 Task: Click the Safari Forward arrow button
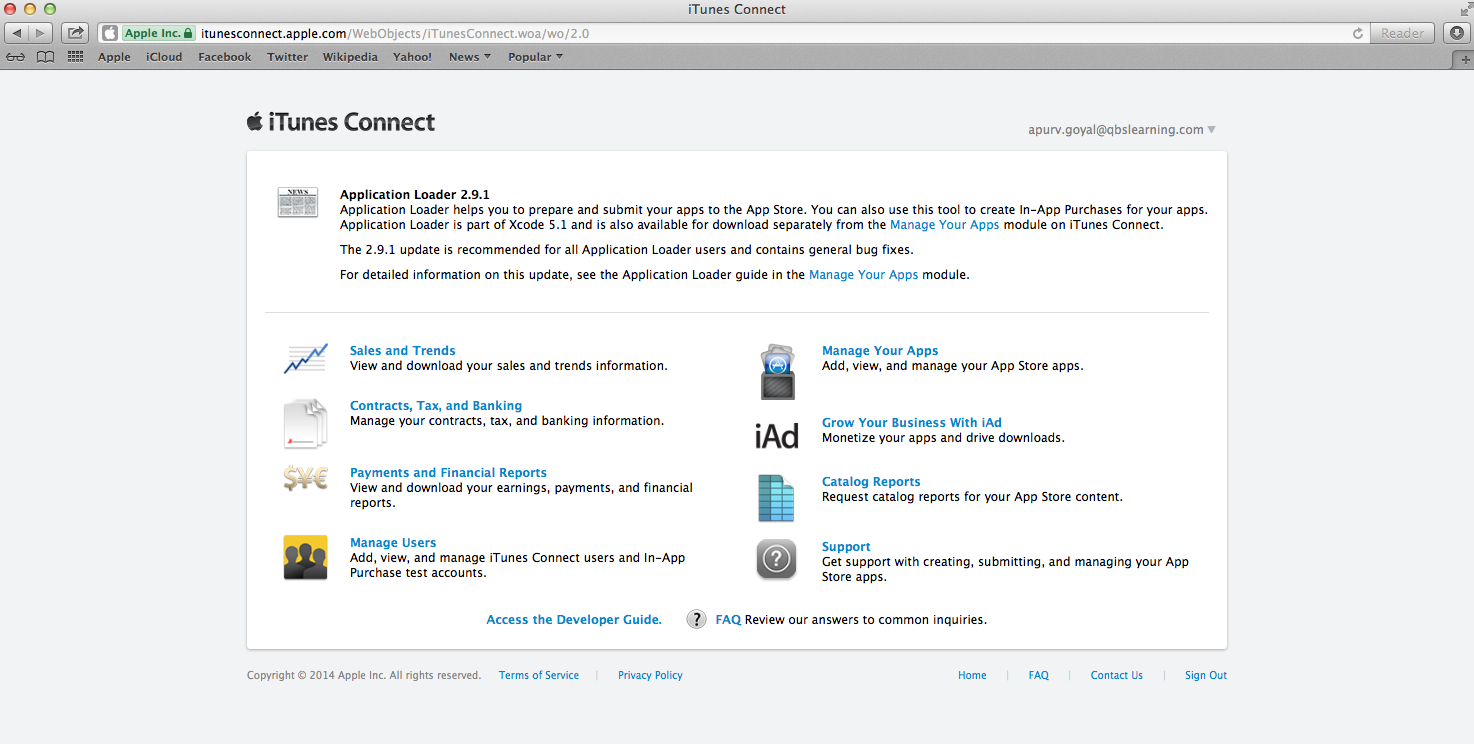point(42,33)
